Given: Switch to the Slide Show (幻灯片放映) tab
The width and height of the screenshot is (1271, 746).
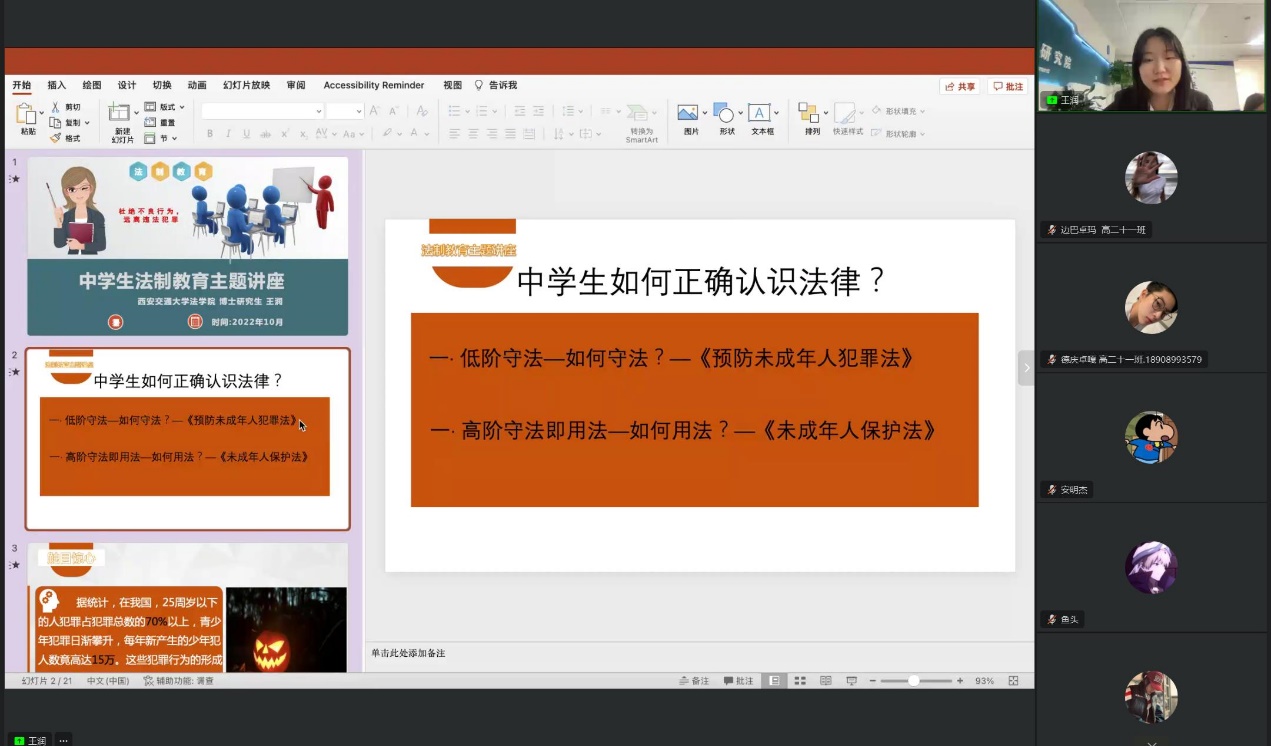Looking at the screenshot, I should [x=246, y=86].
